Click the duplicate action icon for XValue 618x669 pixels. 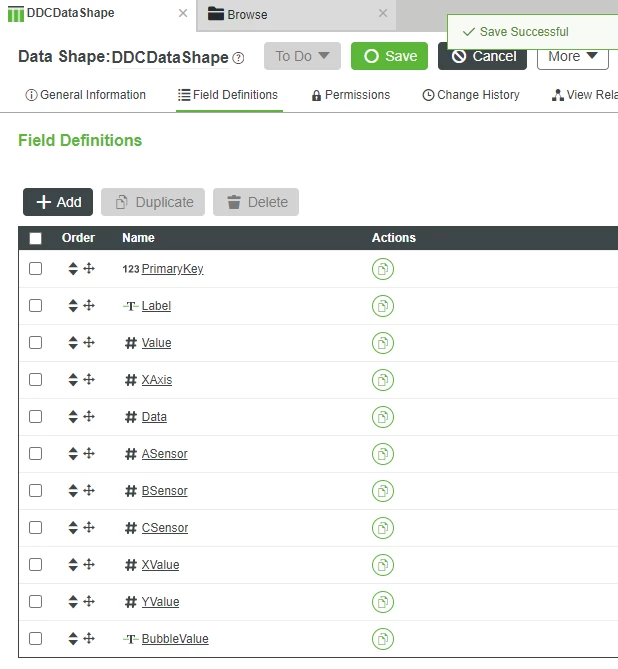pos(382,565)
